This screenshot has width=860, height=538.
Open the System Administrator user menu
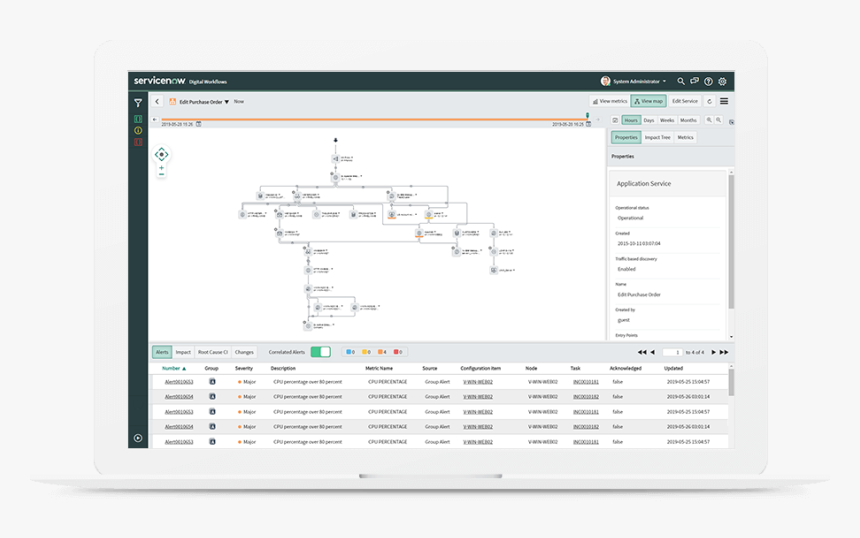pyautogui.click(x=634, y=81)
